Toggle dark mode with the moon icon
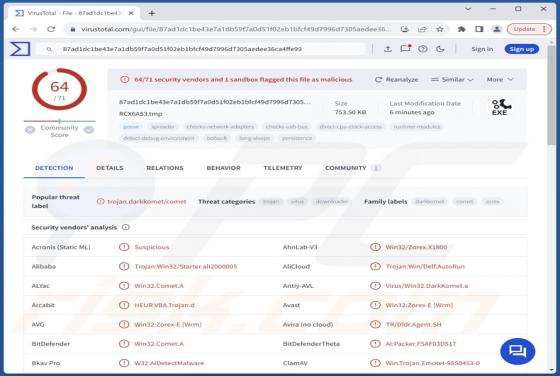Image resolution: width=560 pixels, height=376 pixels. pyautogui.click(x=440, y=49)
